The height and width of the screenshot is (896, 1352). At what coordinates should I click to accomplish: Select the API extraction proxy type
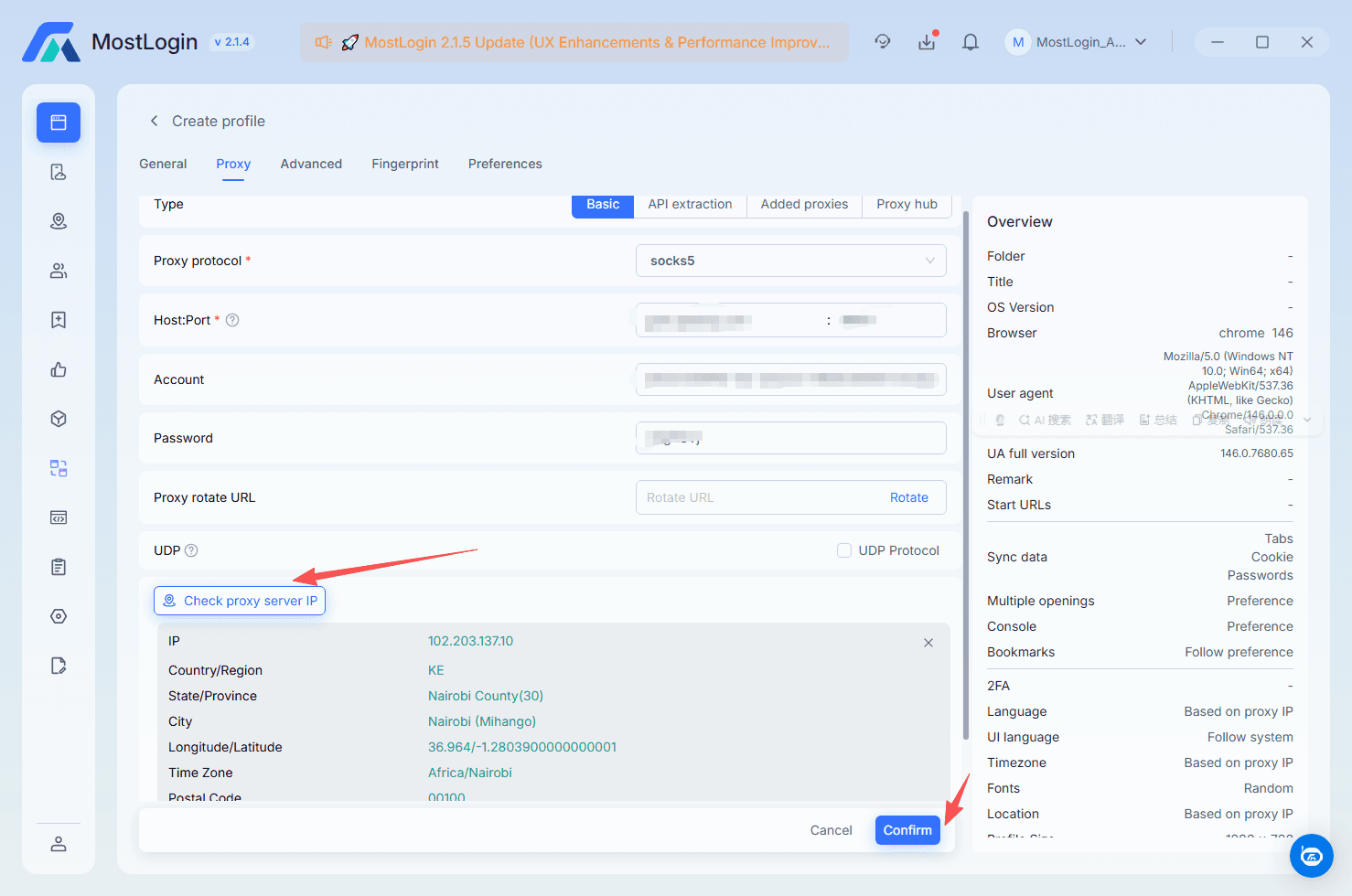point(690,205)
